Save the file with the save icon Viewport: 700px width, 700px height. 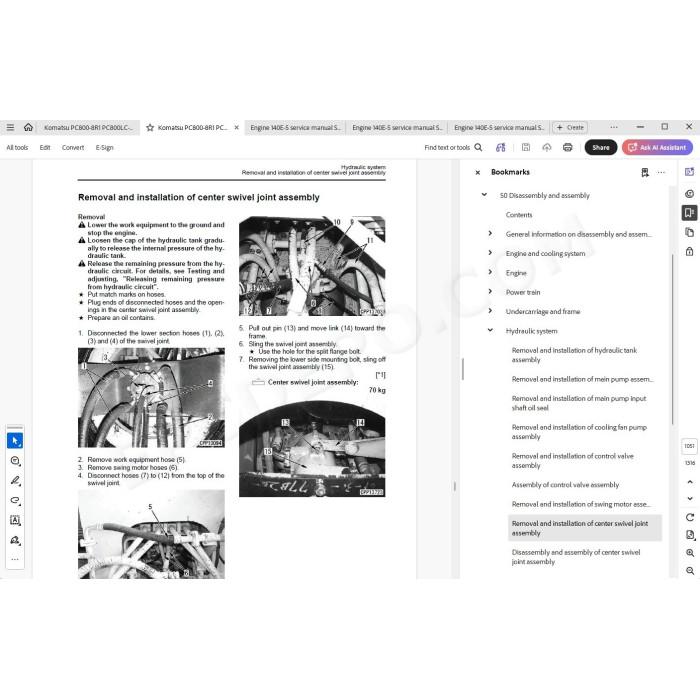click(x=526, y=147)
